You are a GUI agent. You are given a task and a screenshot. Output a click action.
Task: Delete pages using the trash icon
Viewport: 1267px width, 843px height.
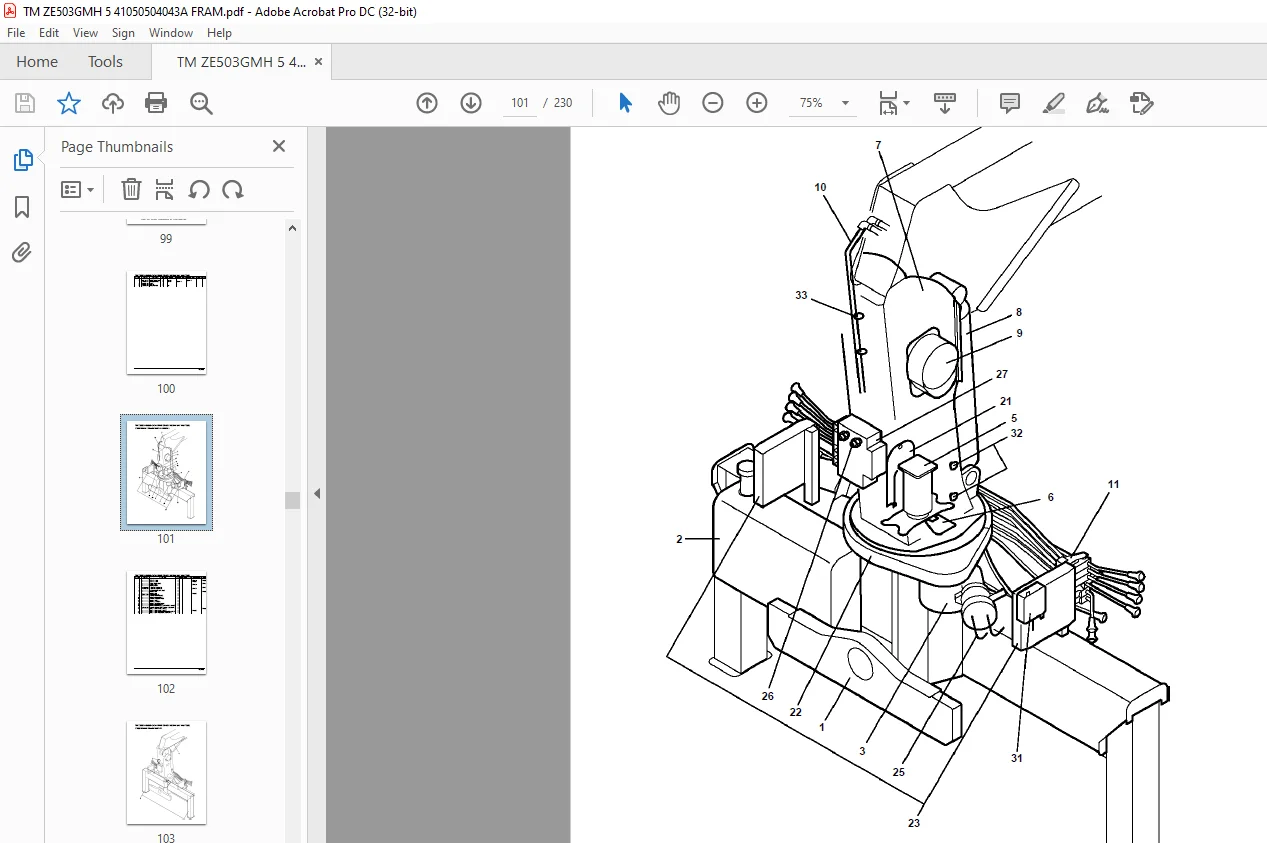coord(131,189)
